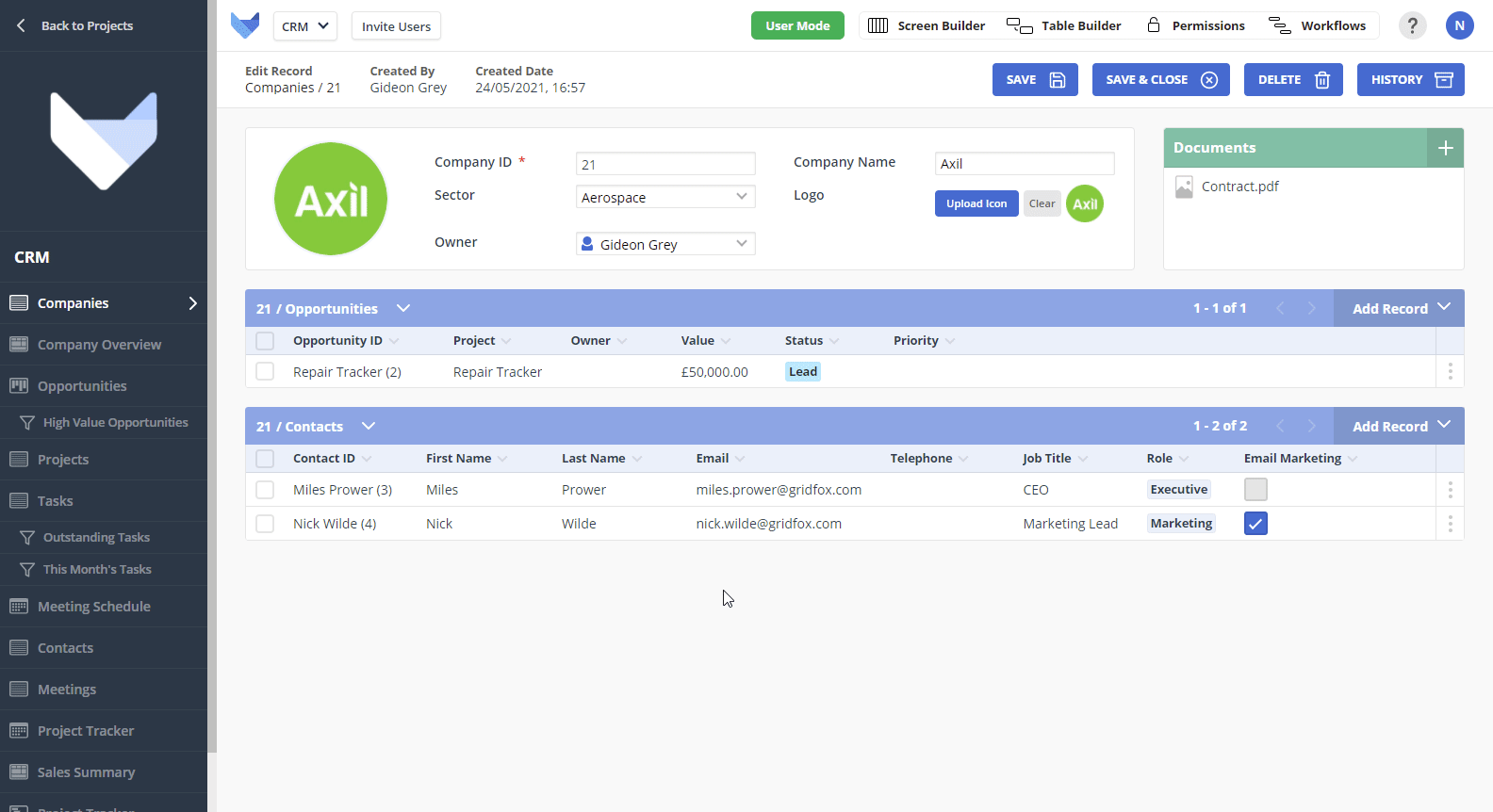Screen dimensions: 1493x812
Task: Open the Opportunity ID column filter
Action: click(x=394, y=341)
